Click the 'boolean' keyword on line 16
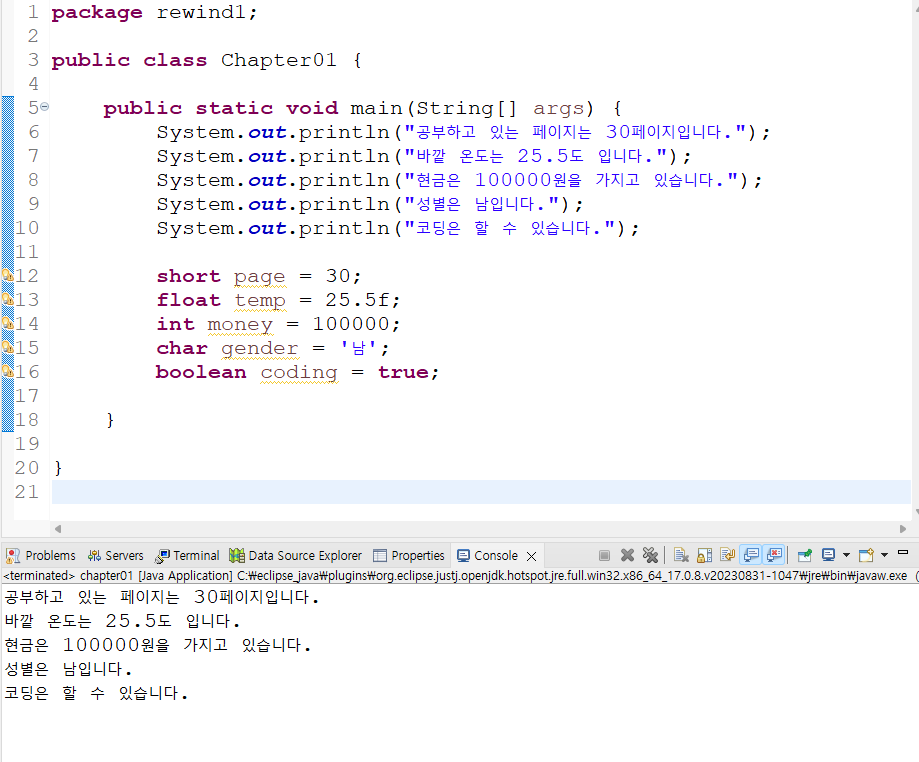 tap(201, 373)
